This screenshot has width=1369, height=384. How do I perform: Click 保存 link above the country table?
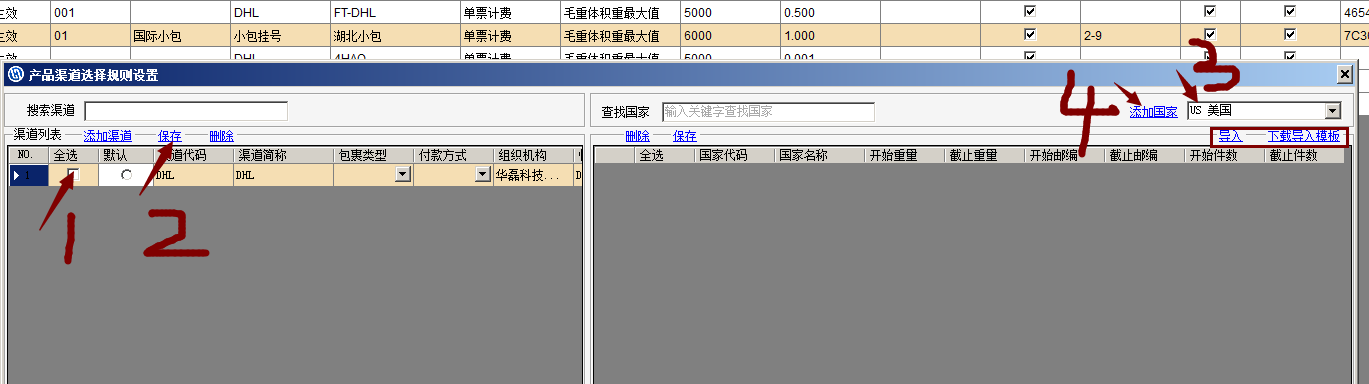pos(685,136)
